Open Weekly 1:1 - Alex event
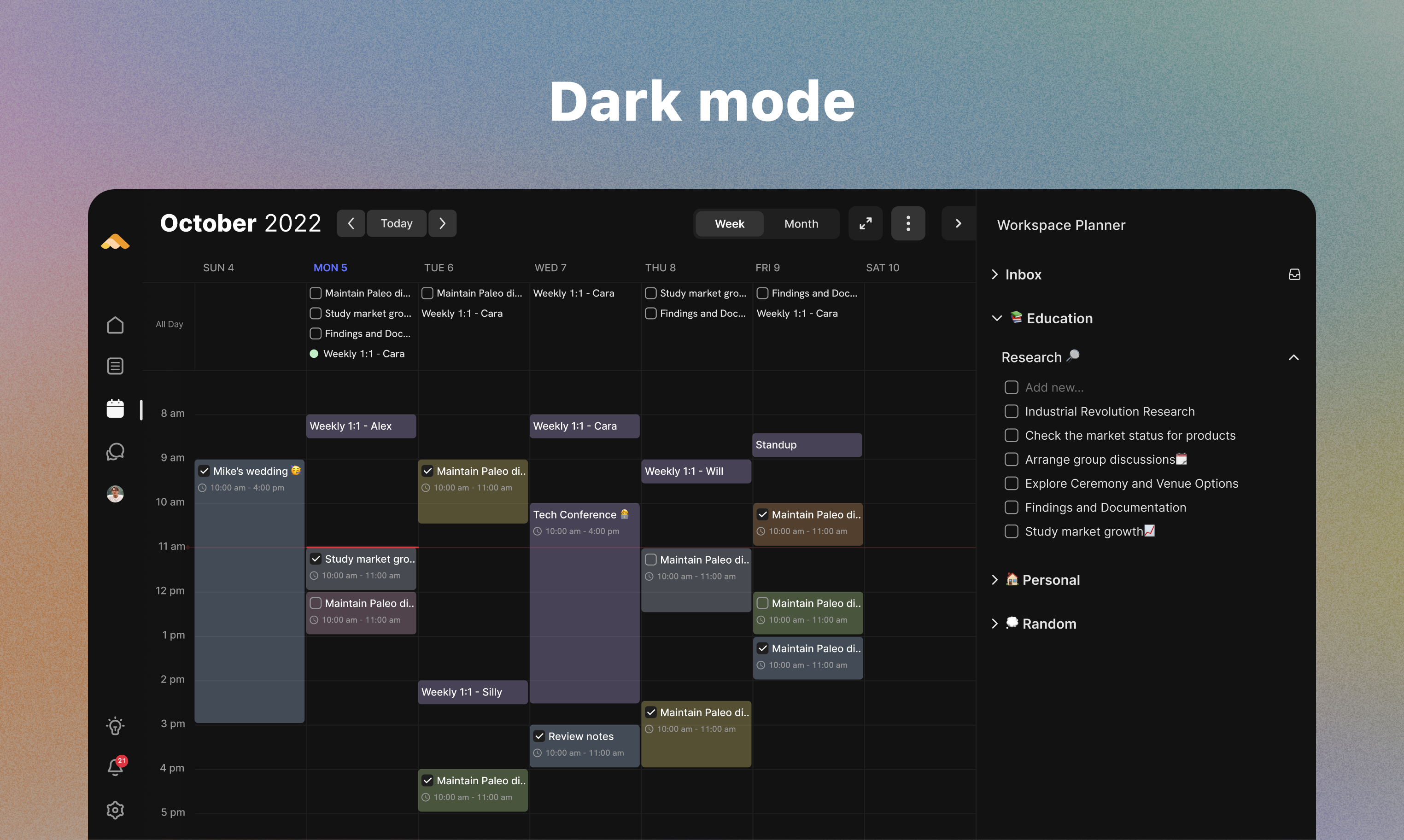Screen dimensions: 1404x840 [x=361, y=426]
